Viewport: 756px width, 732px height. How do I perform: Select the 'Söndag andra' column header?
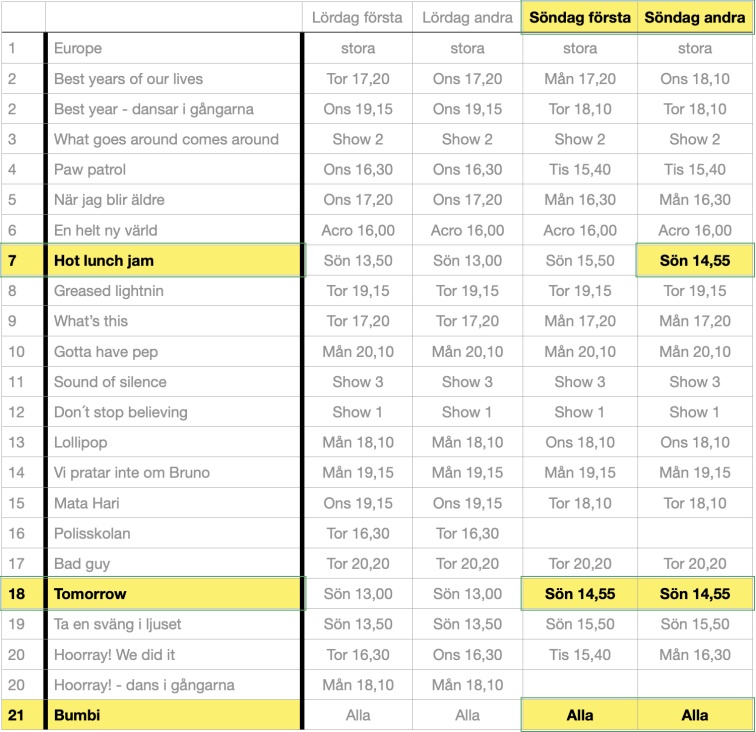click(695, 18)
